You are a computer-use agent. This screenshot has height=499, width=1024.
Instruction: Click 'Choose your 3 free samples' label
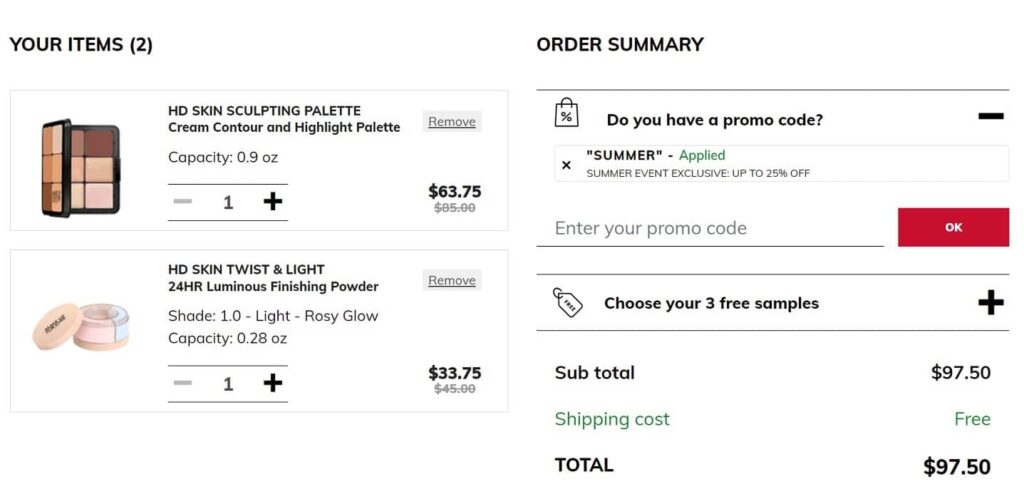pos(711,303)
